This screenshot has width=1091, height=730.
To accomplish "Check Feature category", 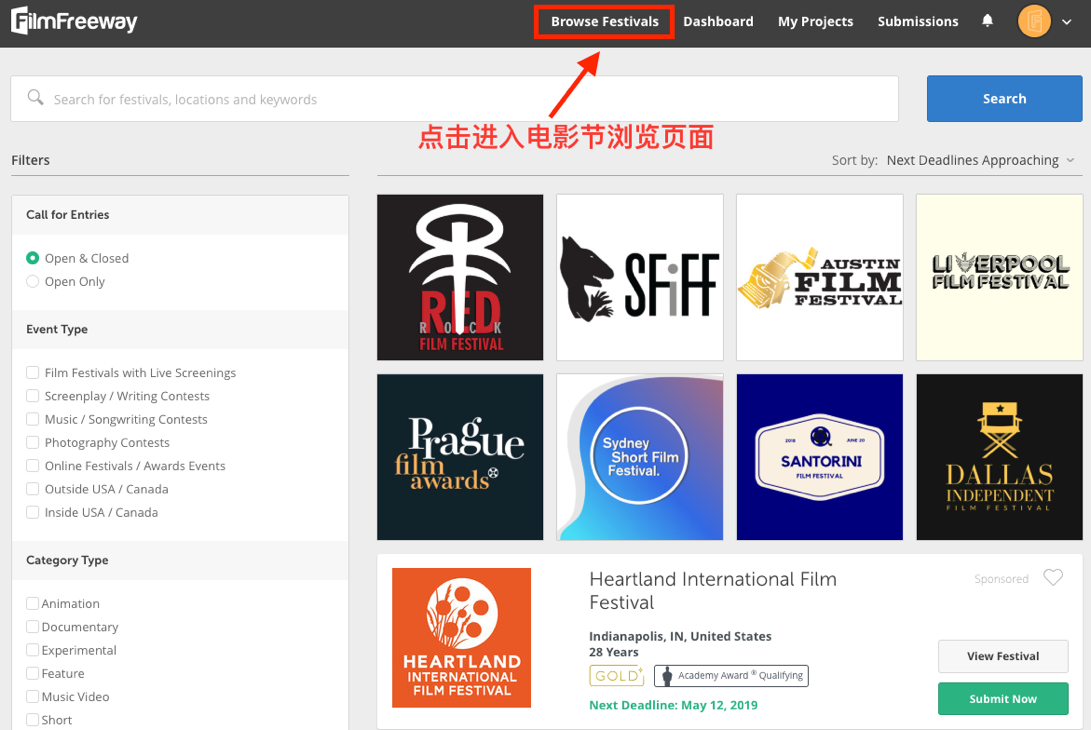I will [33, 674].
